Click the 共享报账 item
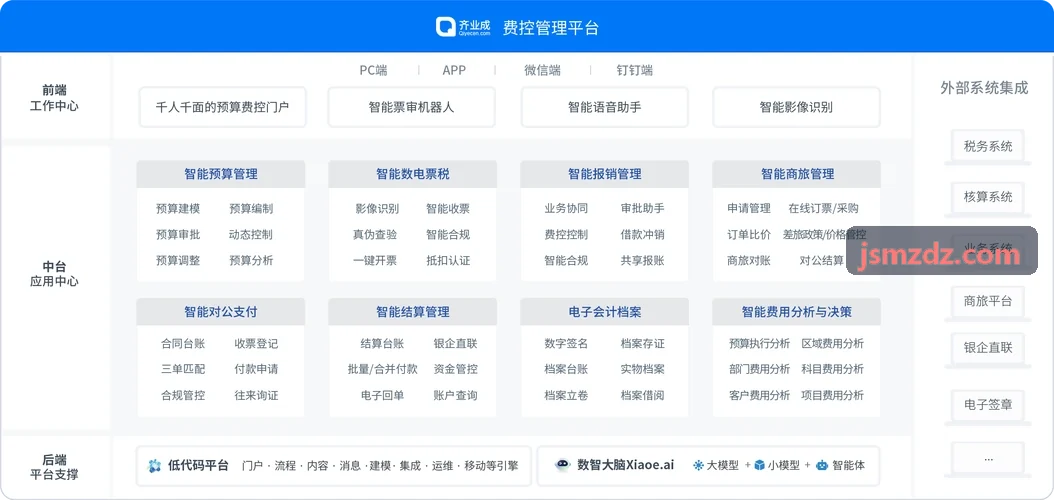This screenshot has height=500, width=1054. (x=643, y=260)
